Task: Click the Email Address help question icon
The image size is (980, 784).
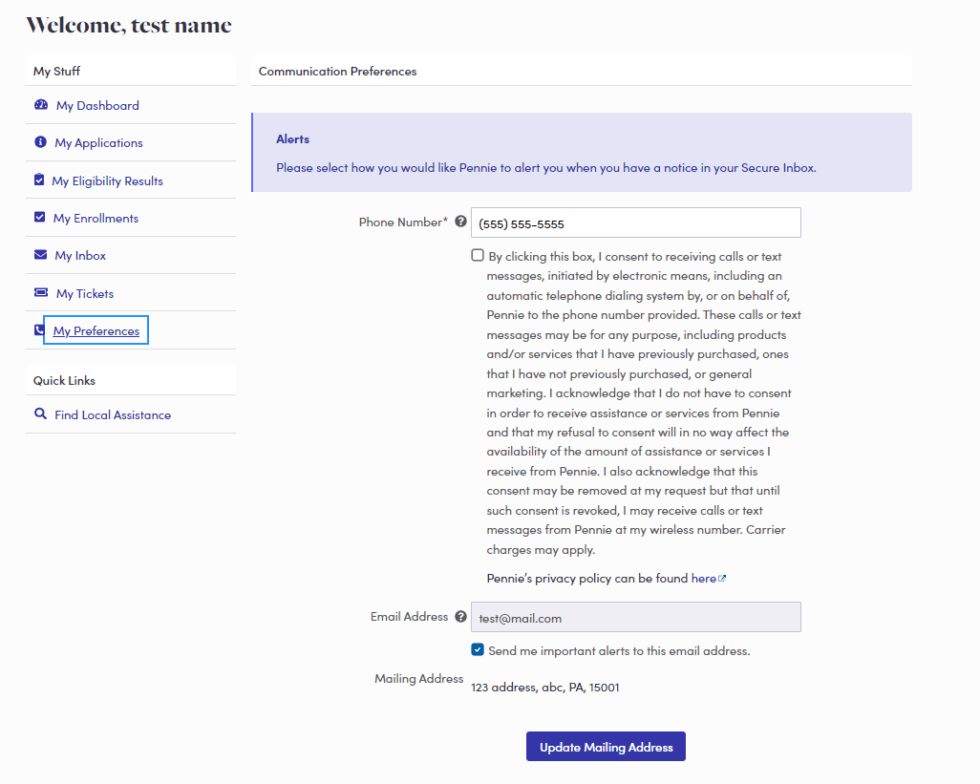Action: pyautogui.click(x=461, y=617)
